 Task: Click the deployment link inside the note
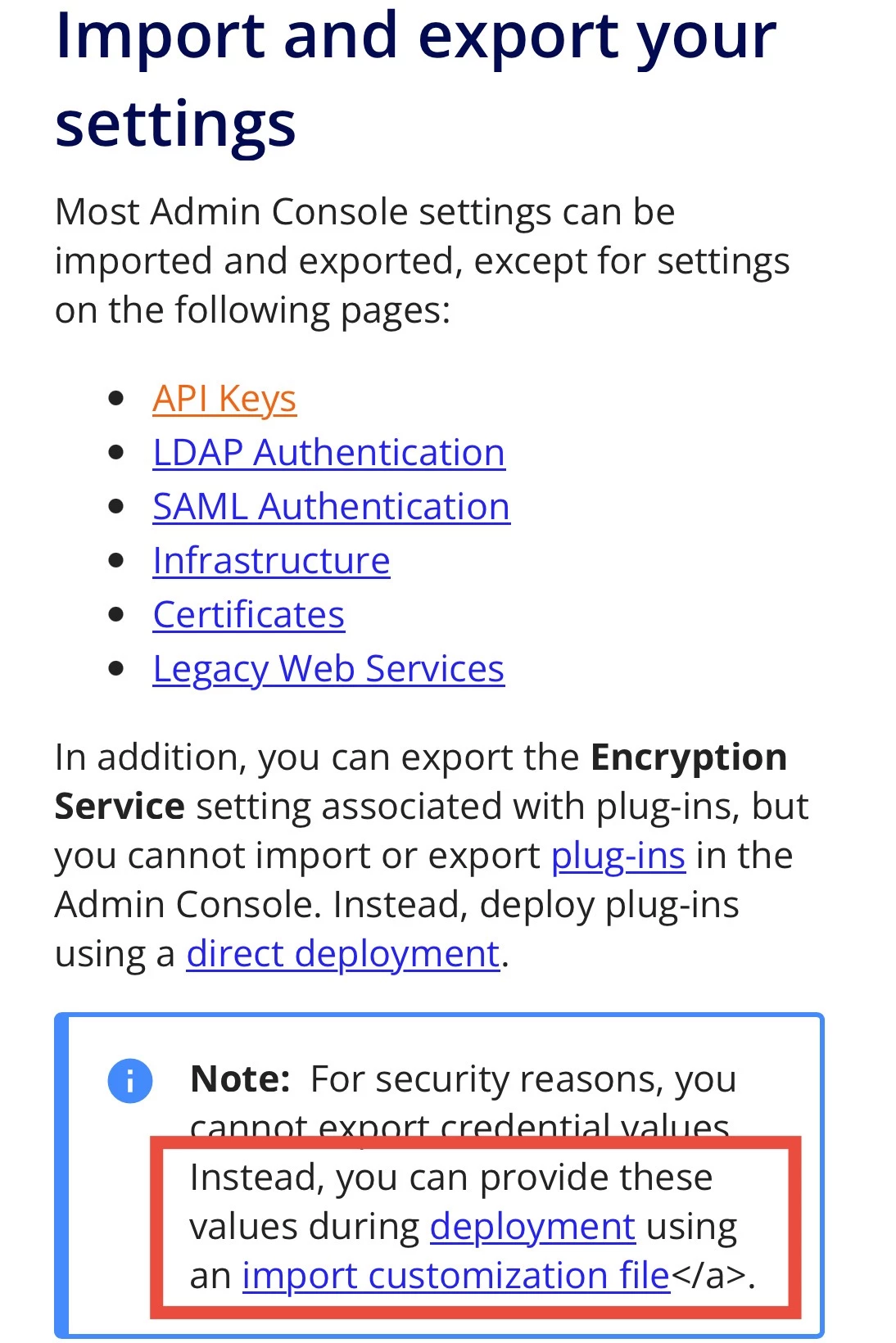[x=532, y=1227]
